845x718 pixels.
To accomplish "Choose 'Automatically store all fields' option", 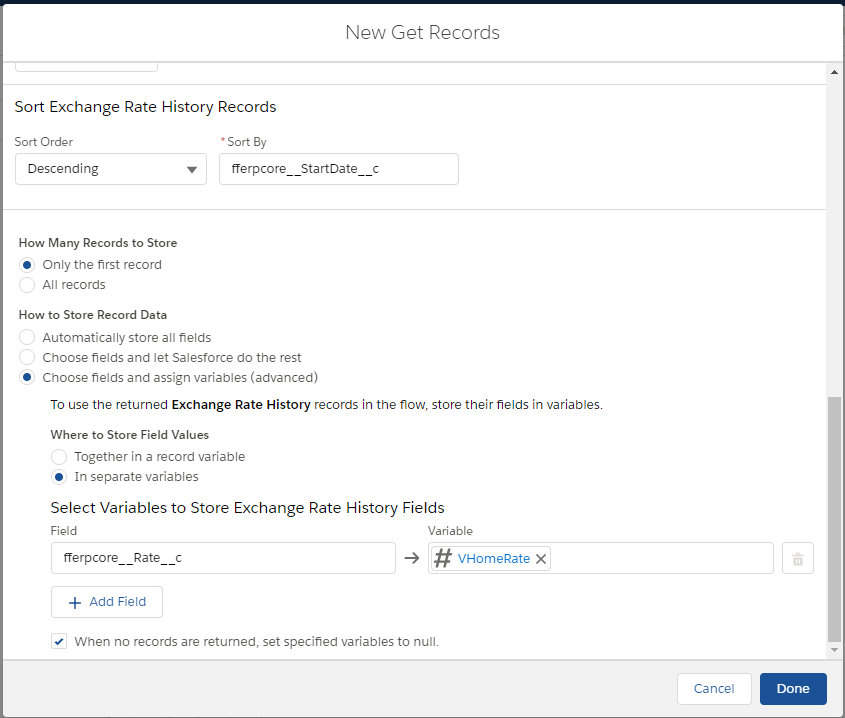I will pyautogui.click(x=27, y=338).
